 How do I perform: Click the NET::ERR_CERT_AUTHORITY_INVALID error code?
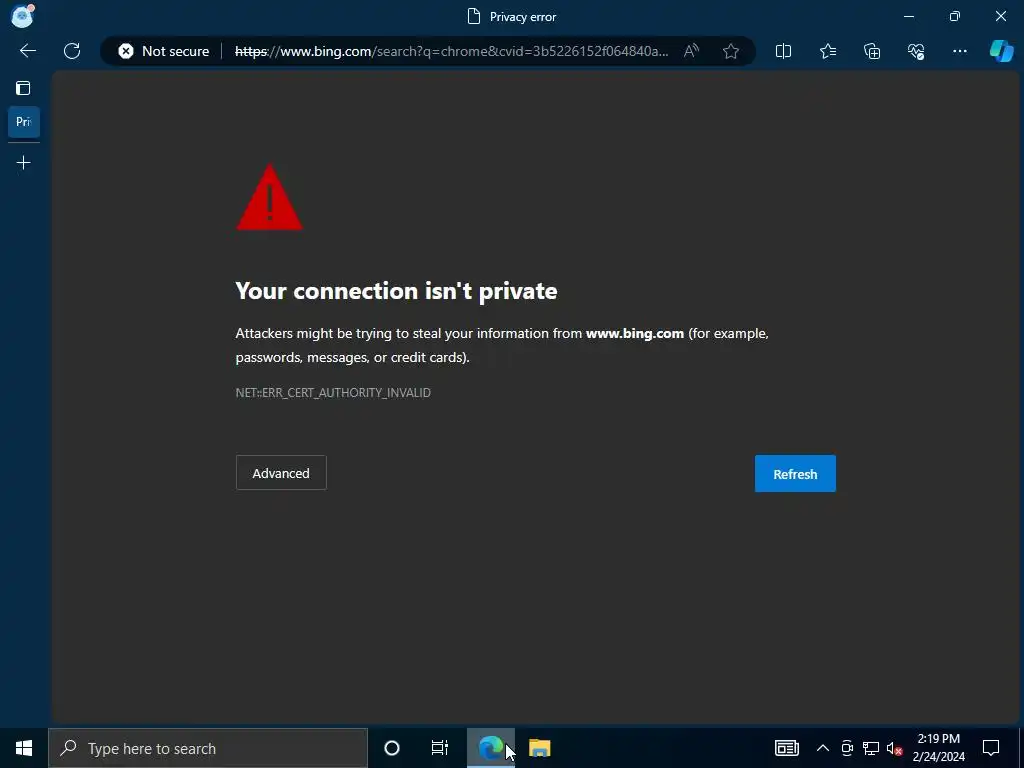point(333,392)
